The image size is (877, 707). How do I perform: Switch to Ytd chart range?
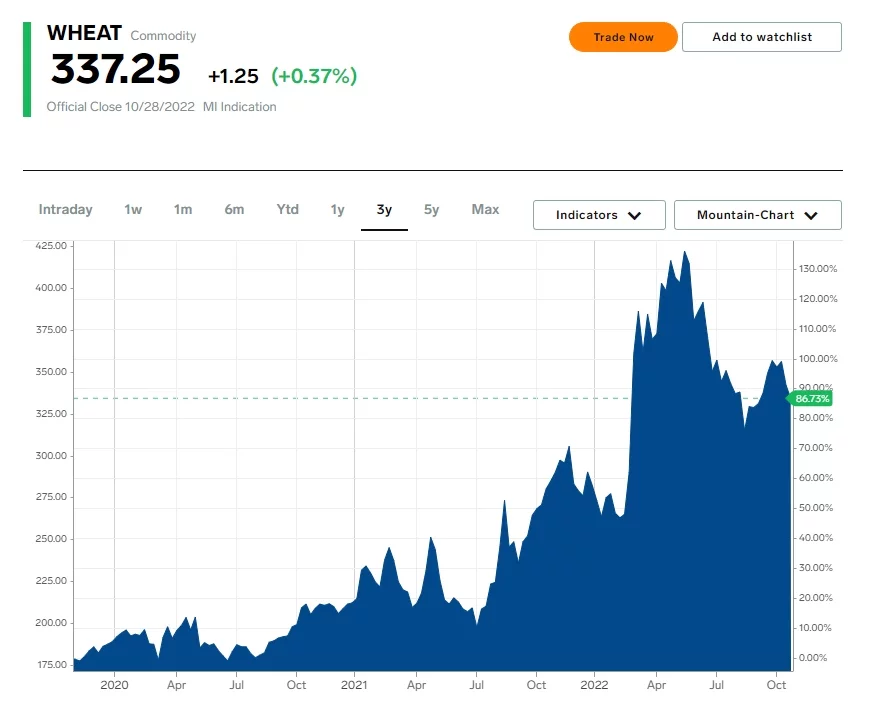pos(287,210)
